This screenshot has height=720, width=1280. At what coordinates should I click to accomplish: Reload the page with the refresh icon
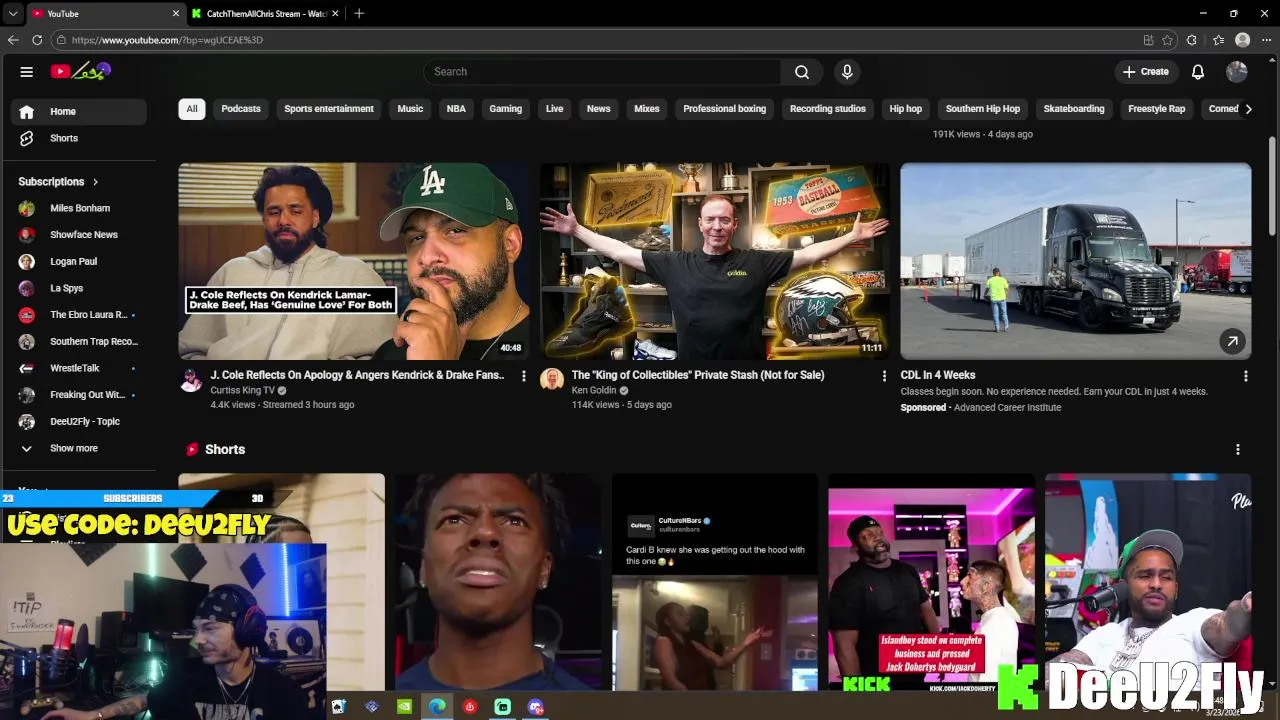click(x=37, y=40)
